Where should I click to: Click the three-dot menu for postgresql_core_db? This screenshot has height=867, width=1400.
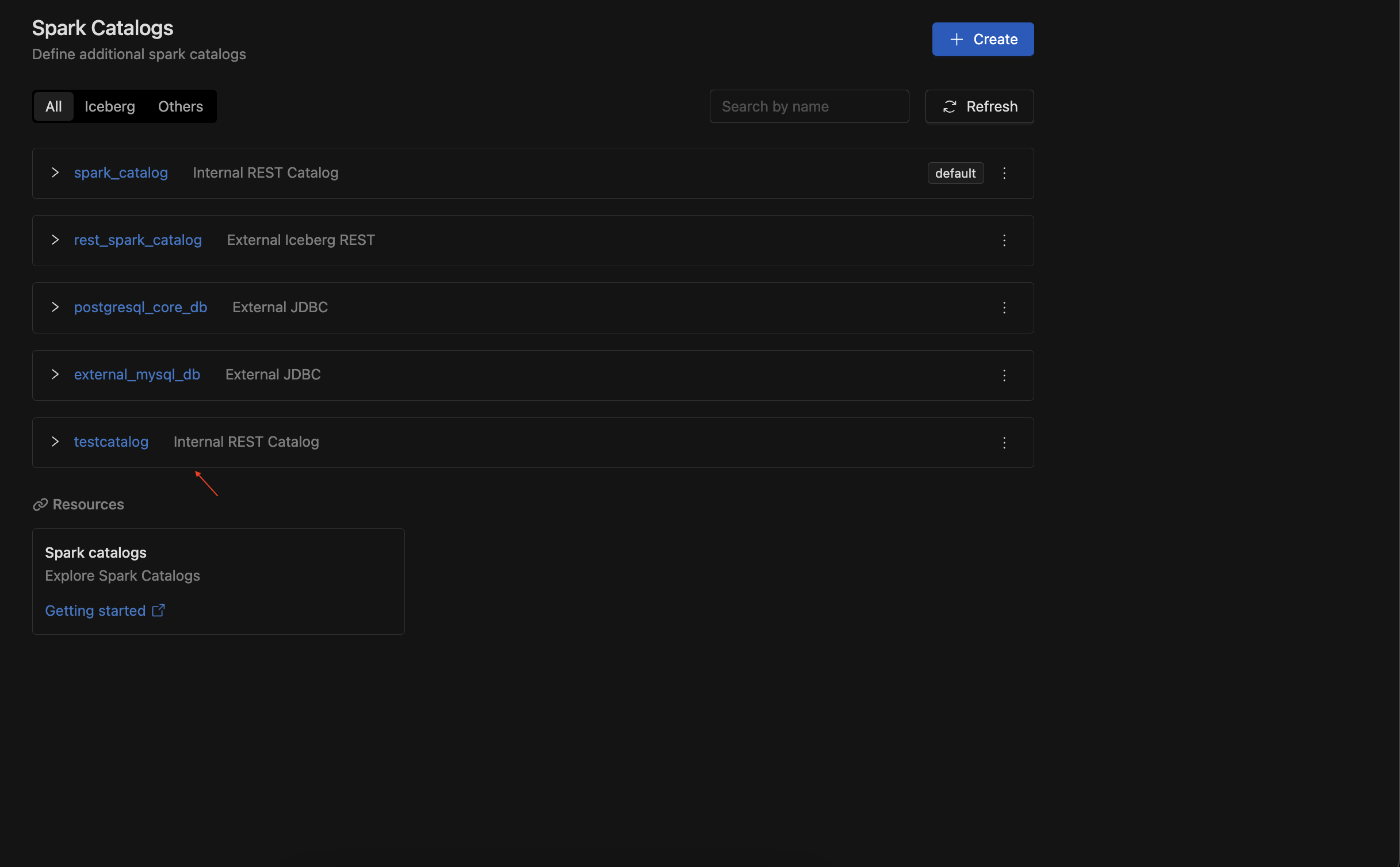point(1004,307)
